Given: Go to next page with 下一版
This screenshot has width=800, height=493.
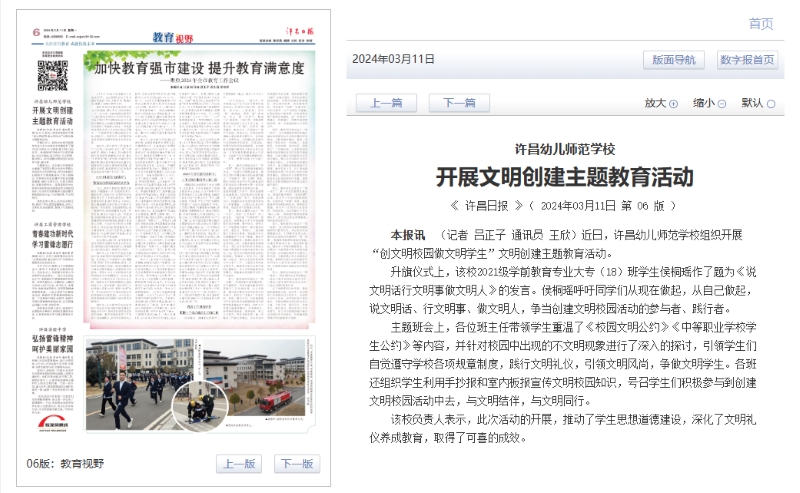Looking at the screenshot, I should tap(297, 464).
